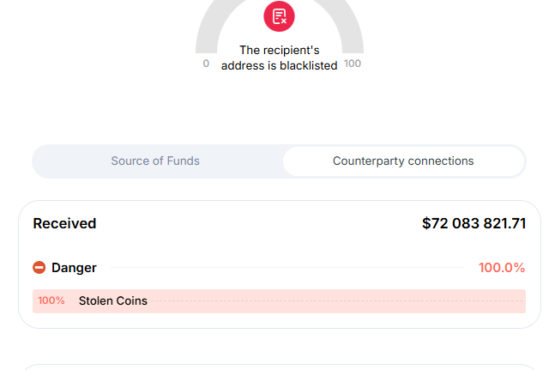Click the orange Danger minus icon
The height and width of the screenshot is (370, 555).
(x=39, y=267)
